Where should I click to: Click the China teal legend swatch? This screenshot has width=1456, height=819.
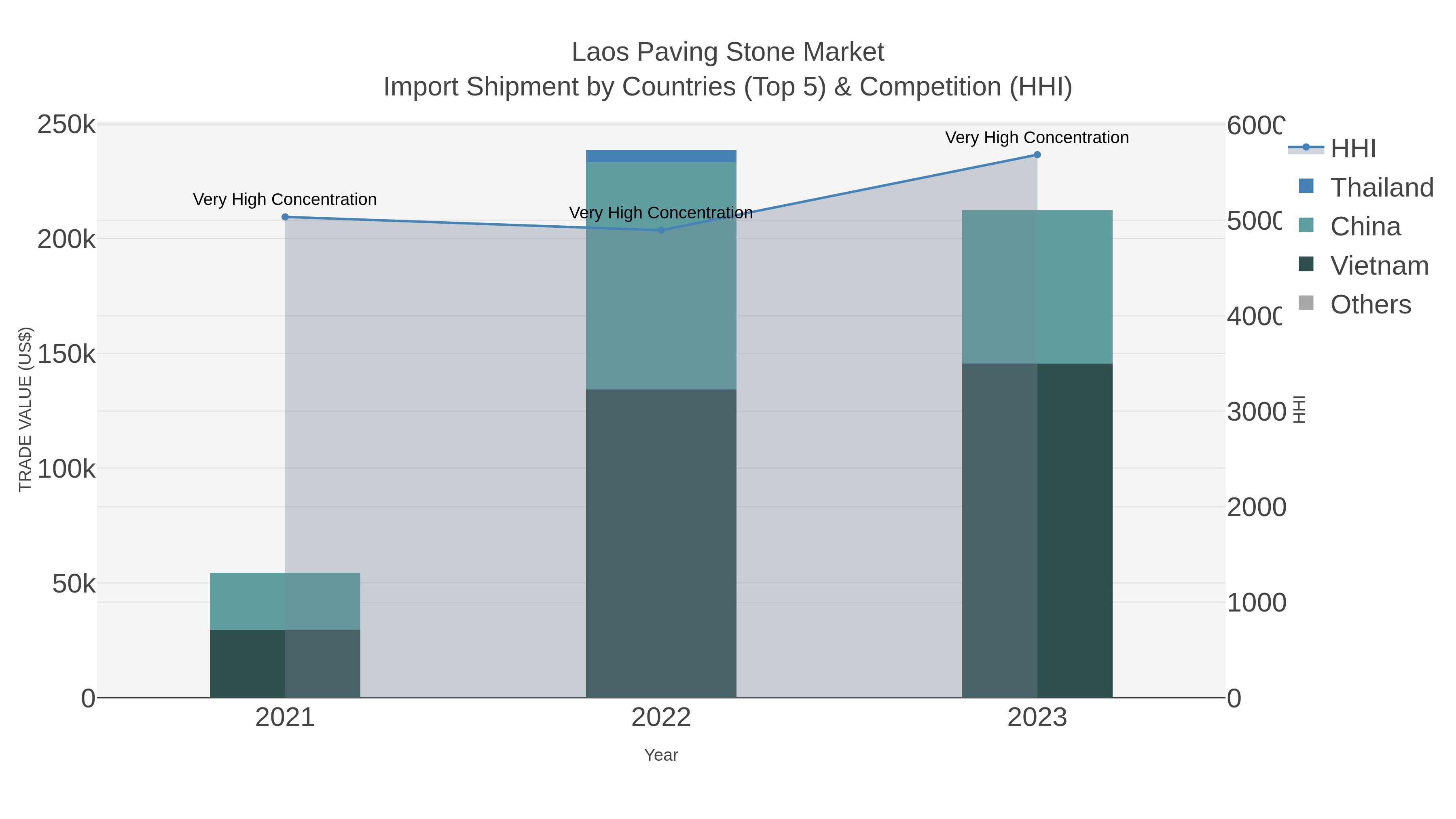1306,225
